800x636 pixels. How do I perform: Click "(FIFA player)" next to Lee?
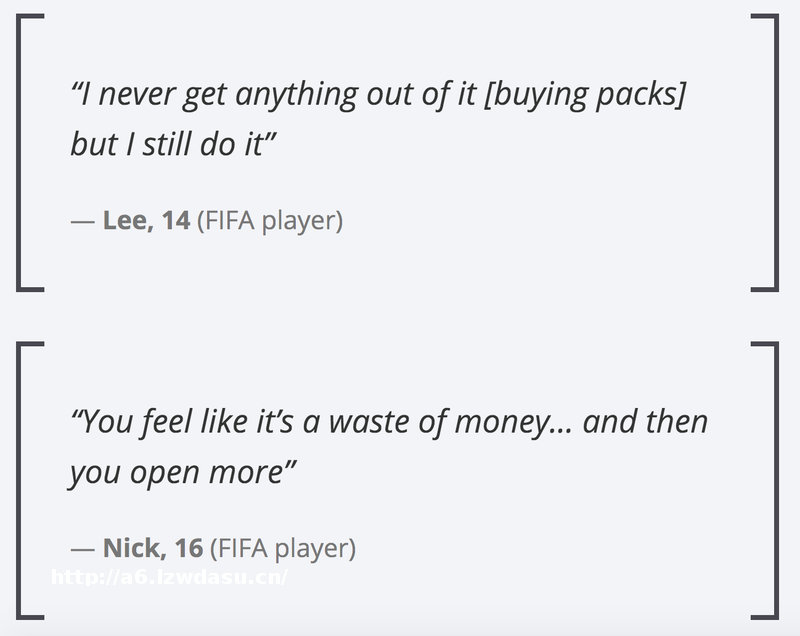point(269,220)
